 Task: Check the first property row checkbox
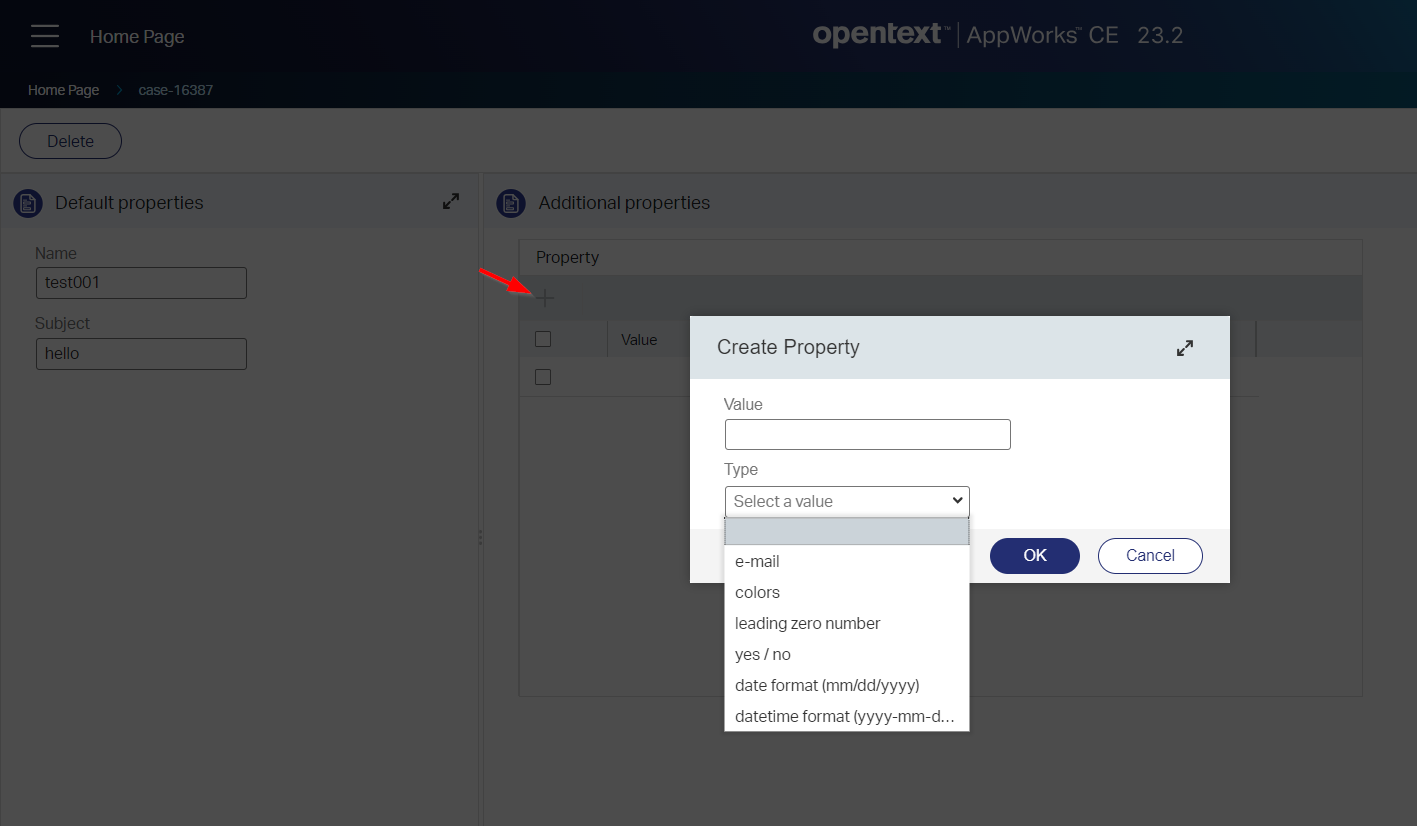(x=543, y=377)
